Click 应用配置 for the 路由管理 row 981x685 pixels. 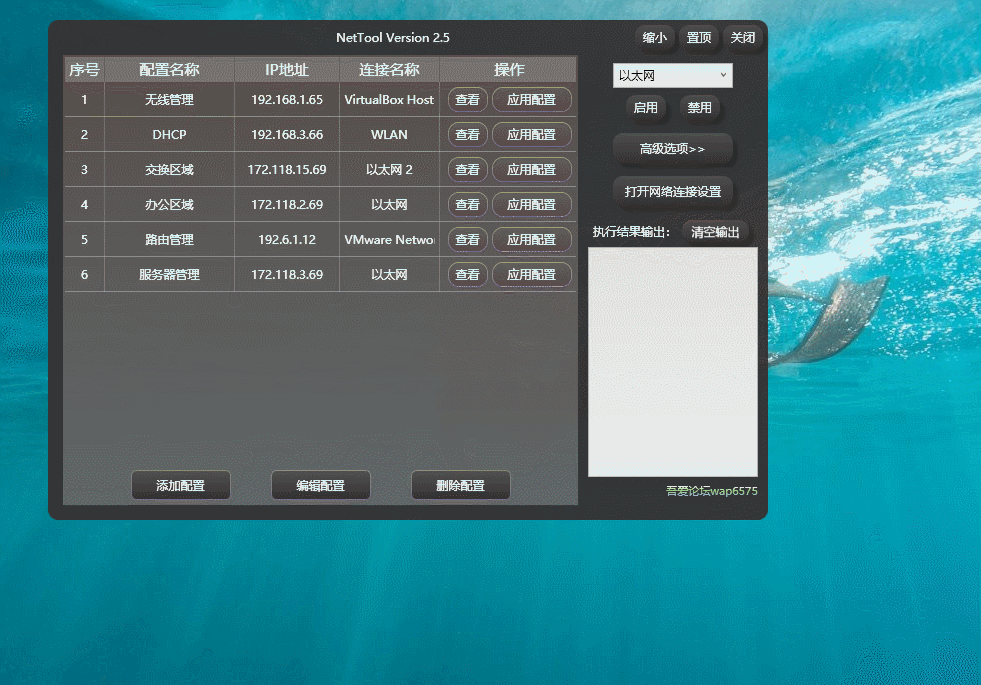pyautogui.click(x=531, y=240)
